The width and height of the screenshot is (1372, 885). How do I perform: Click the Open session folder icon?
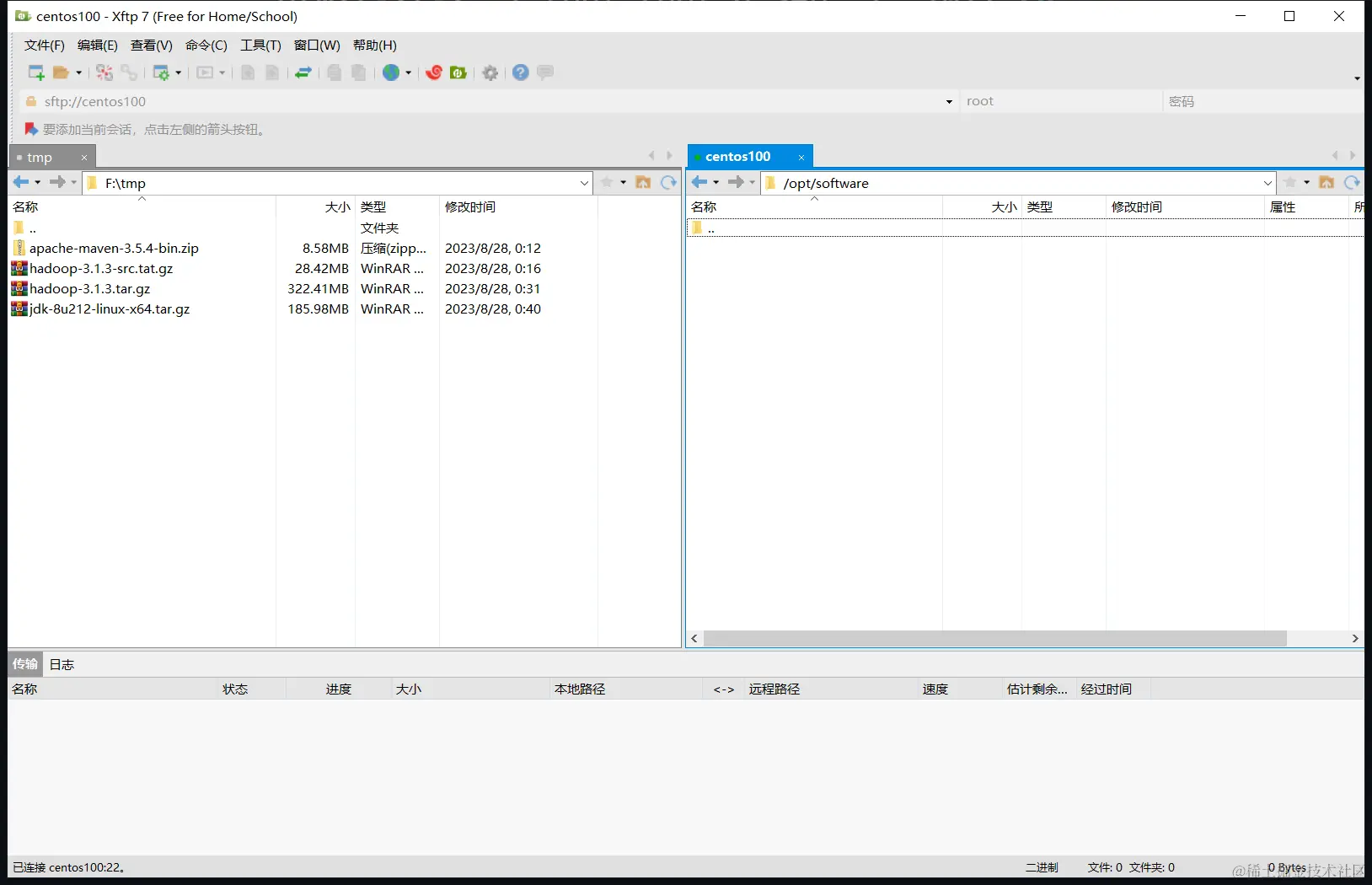click(x=61, y=72)
